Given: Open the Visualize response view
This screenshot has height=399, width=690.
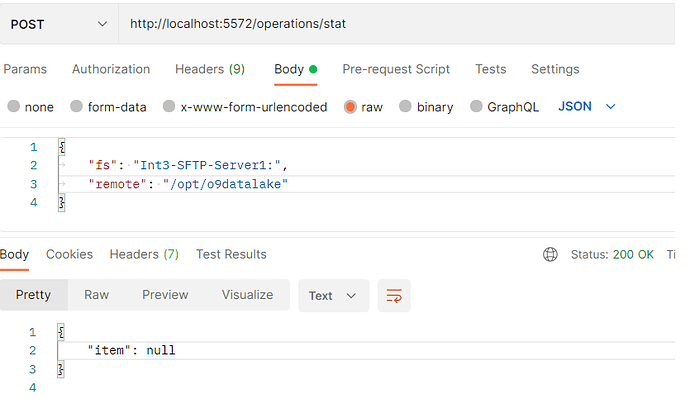Looking at the screenshot, I should pos(247,295).
